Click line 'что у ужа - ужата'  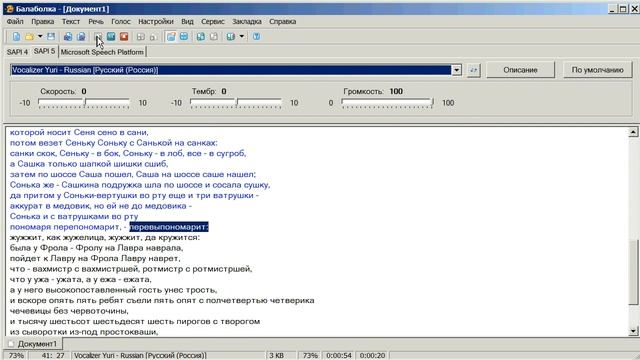click(80, 280)
